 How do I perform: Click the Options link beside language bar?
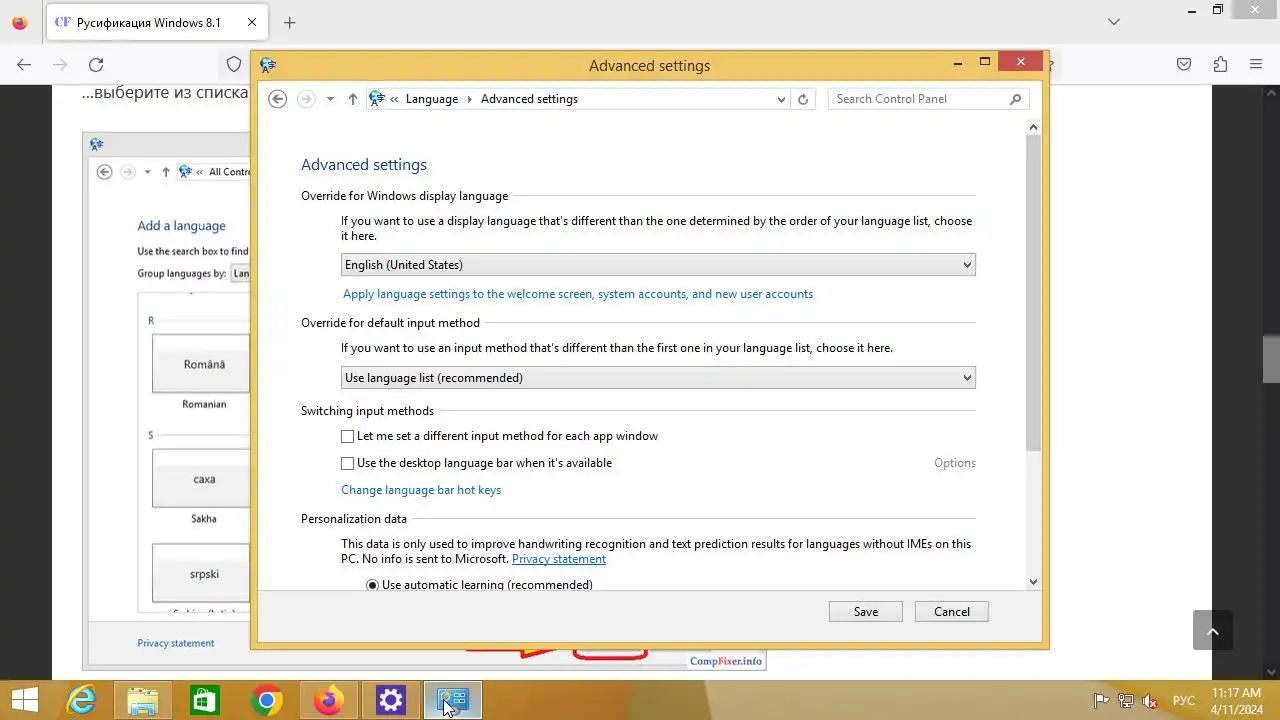[955, 463]
